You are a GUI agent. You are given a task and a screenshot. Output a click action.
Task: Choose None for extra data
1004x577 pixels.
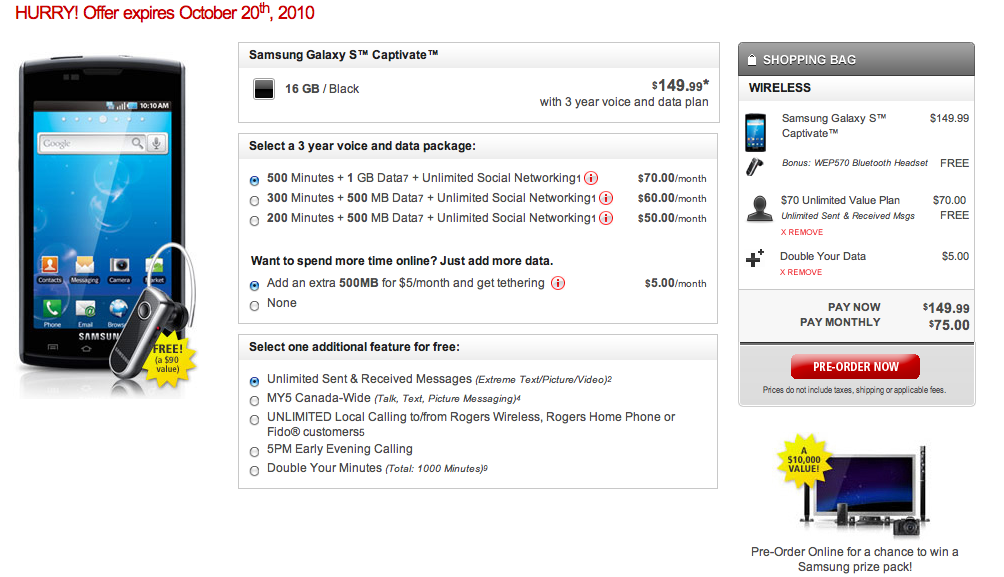coord(255,304)
